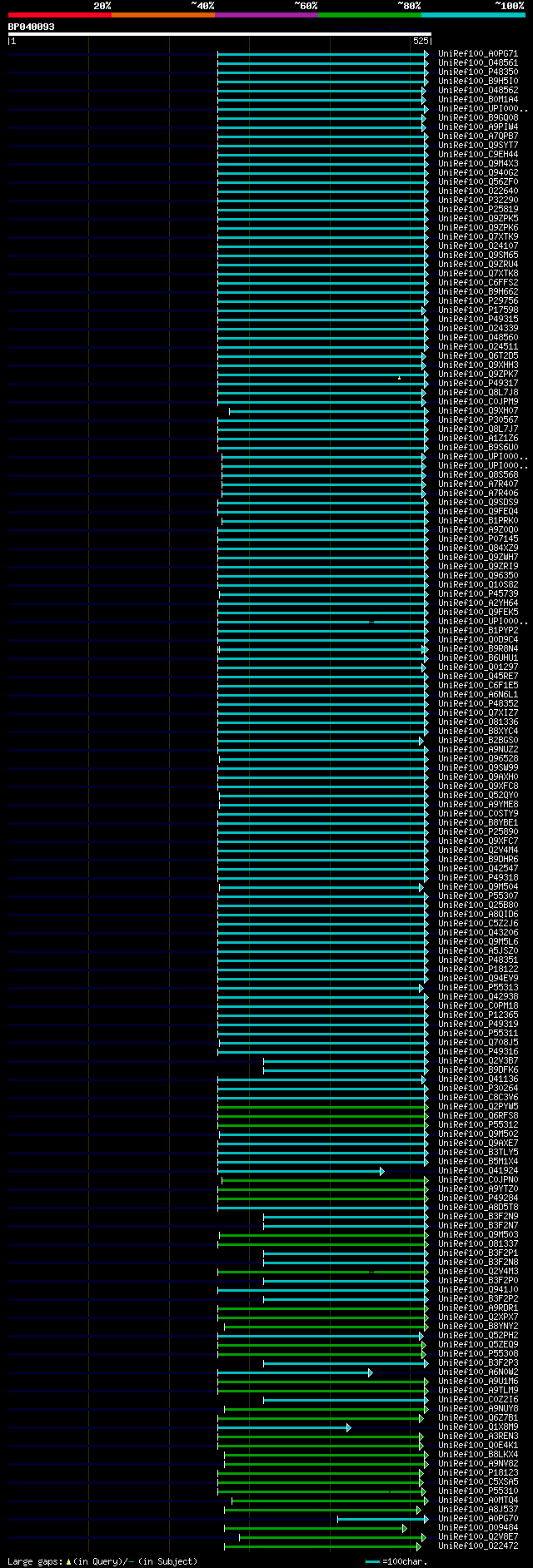Viewport: 533px width, 1568px height.
Task: Open the UniRef100_Q9SYT7 entry
Action: point(478,145)
